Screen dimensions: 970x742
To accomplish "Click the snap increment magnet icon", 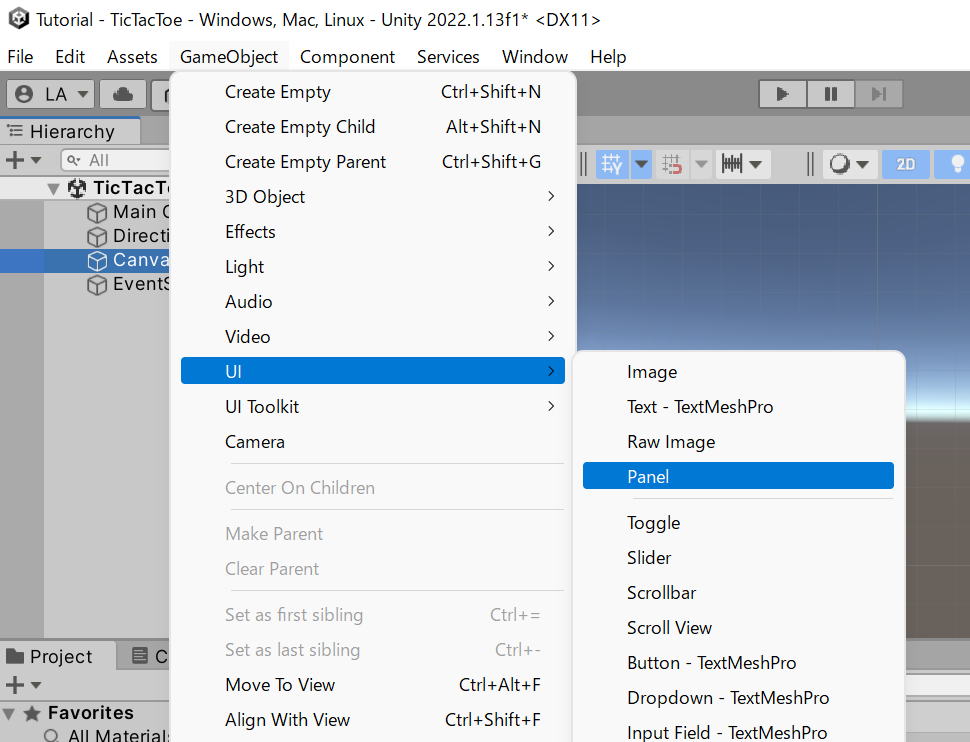I will 673,164.
